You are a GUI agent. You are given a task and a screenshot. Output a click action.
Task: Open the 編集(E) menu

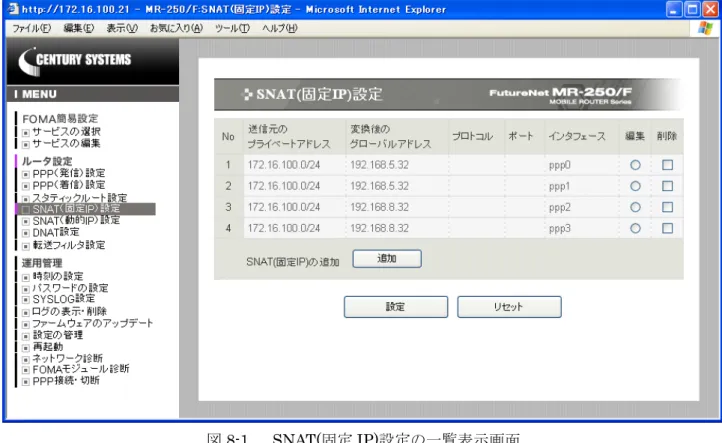point(78,29)
